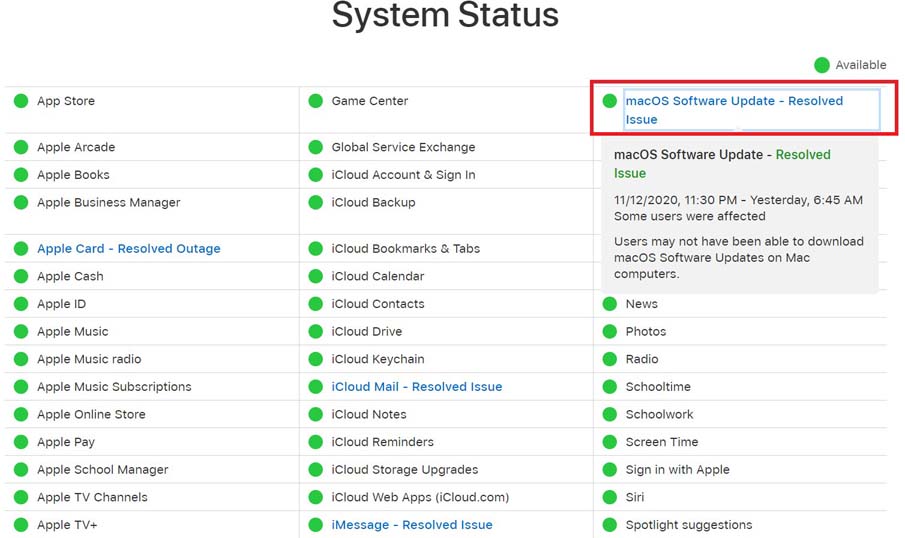Select the Apple Business Manager label
This screenshot has height=538, width=905.
[x=109, y=203]
